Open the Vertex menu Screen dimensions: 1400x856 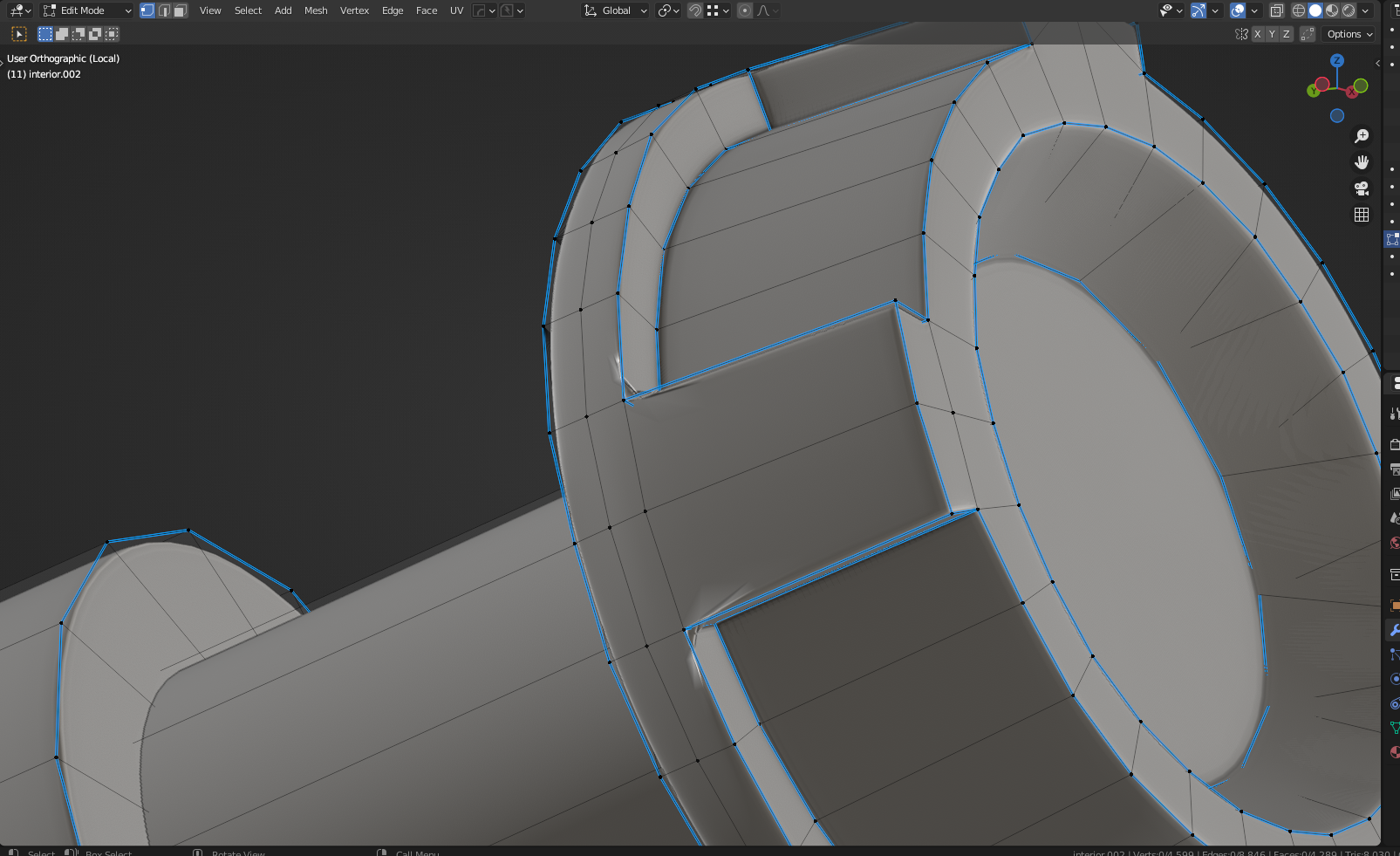[354, 10]
